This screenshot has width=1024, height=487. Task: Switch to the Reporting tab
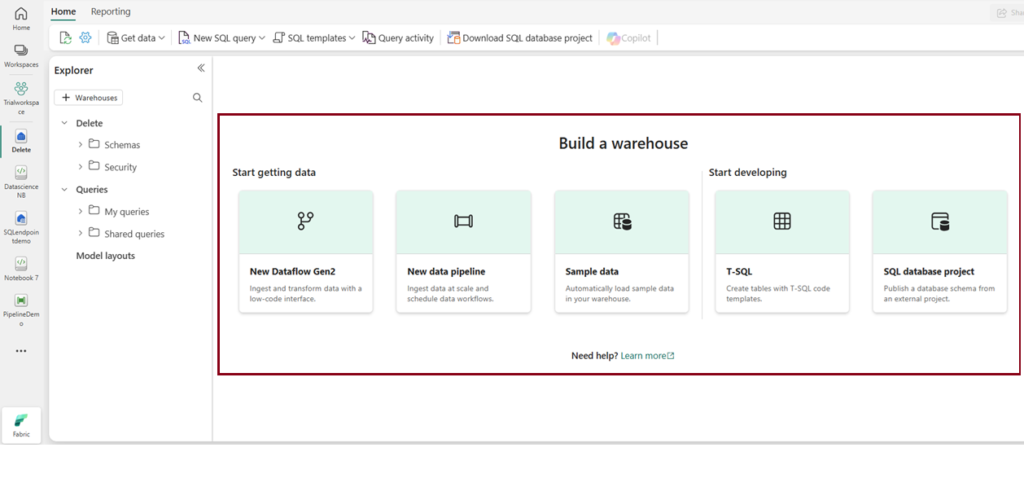pyautogui.click(x=110, y=12)
